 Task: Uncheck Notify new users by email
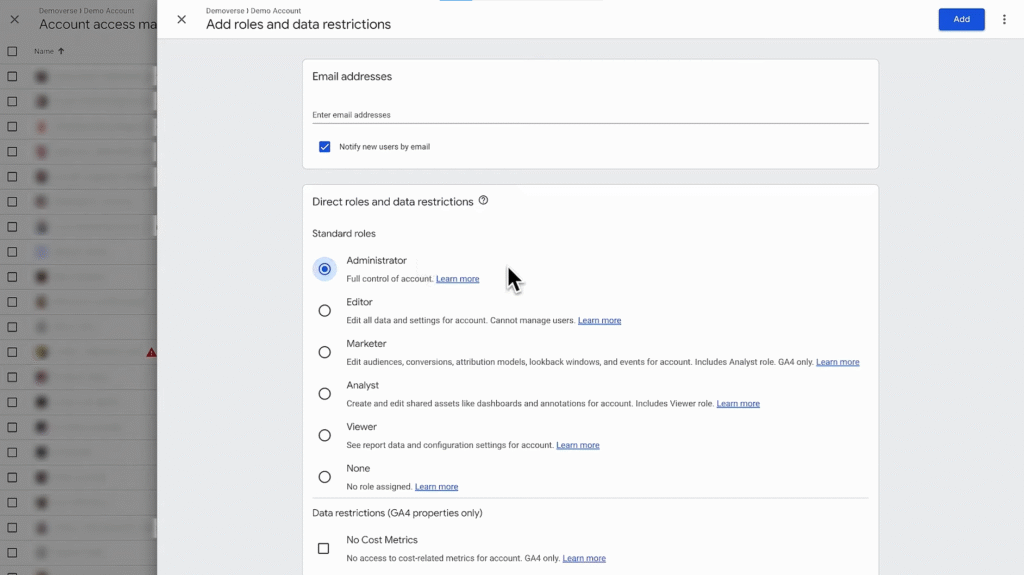(x=325, y=146)
